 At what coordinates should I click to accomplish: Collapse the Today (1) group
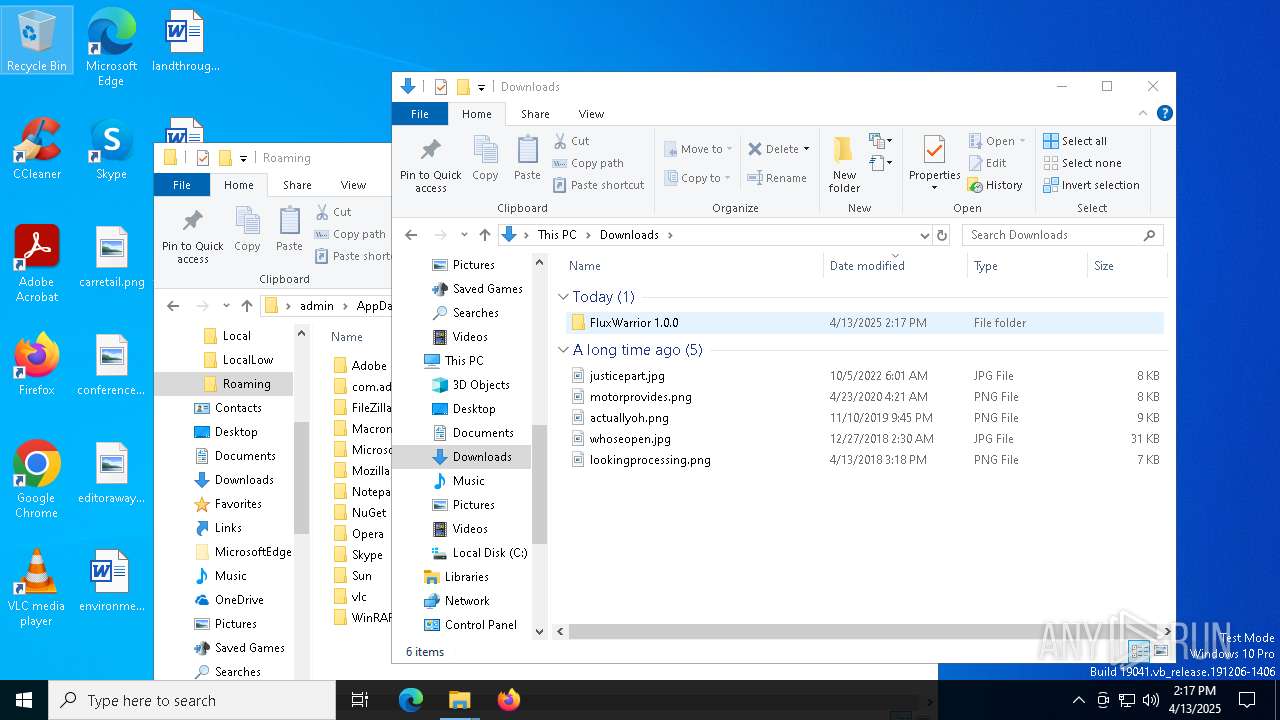563,297
